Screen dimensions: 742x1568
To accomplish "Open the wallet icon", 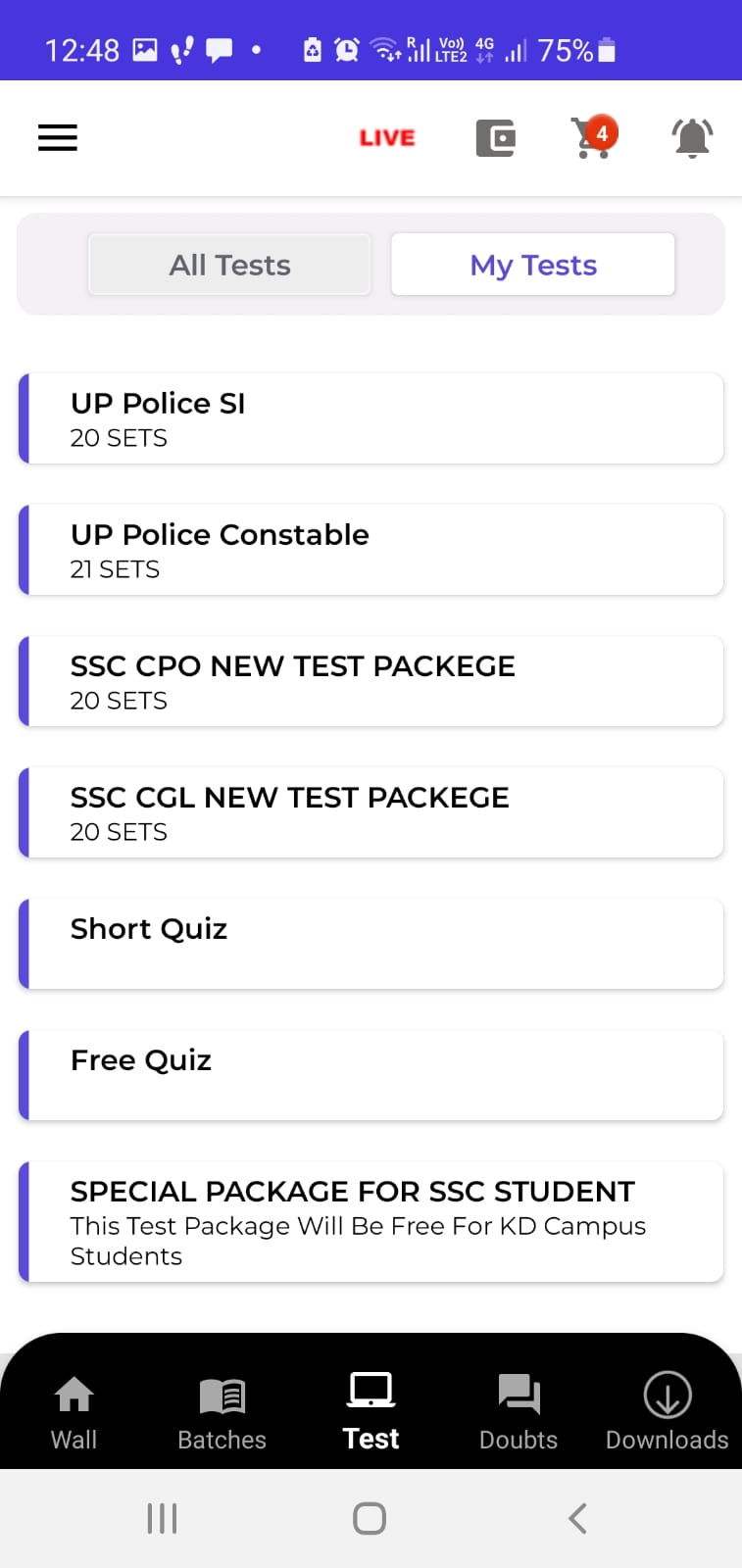I will [x=496, y=138].
